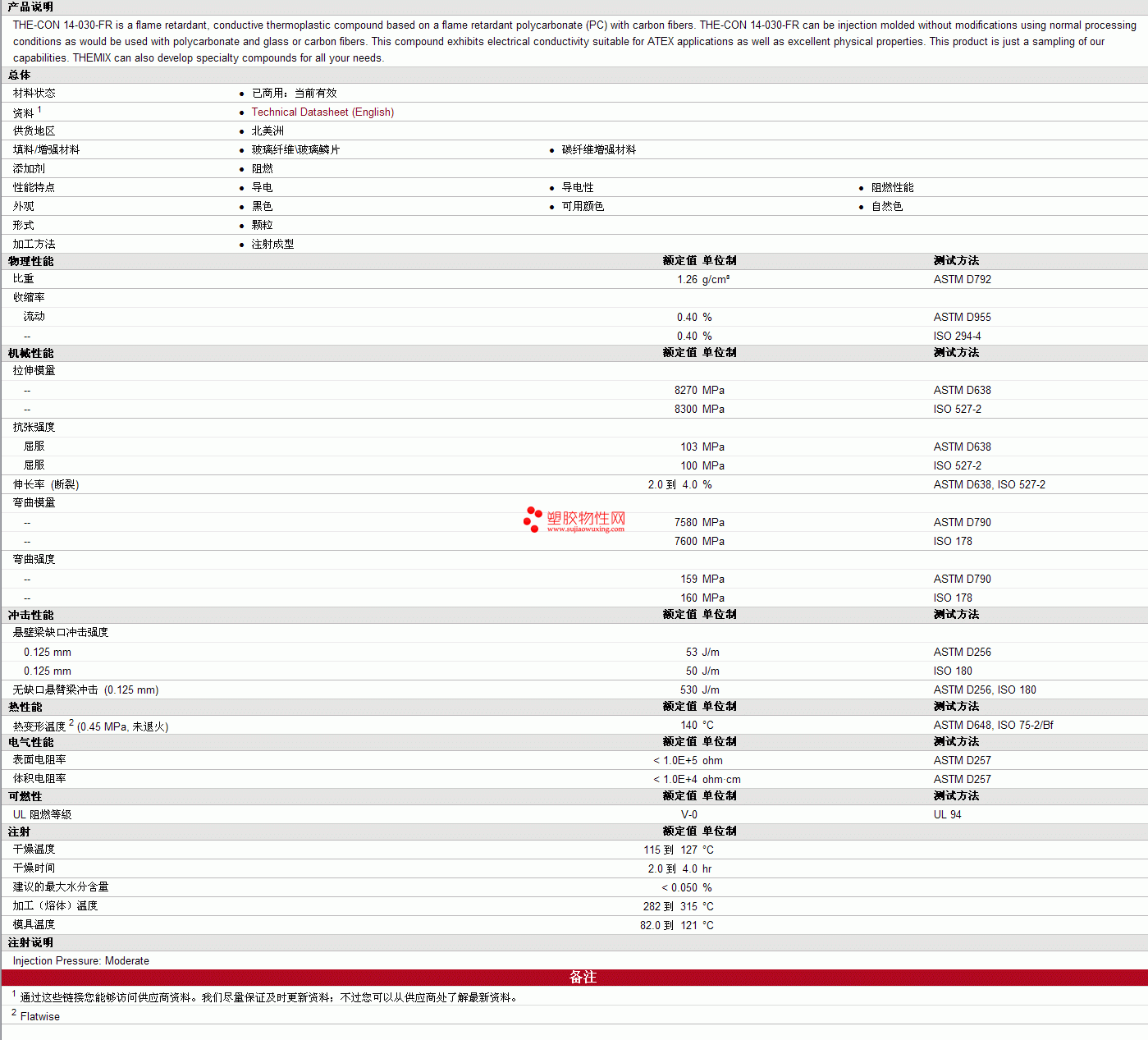Screen dimensions: 1148x1040
Task: Click the Injection Pressure: Moderate note
Action: [81, 961]
